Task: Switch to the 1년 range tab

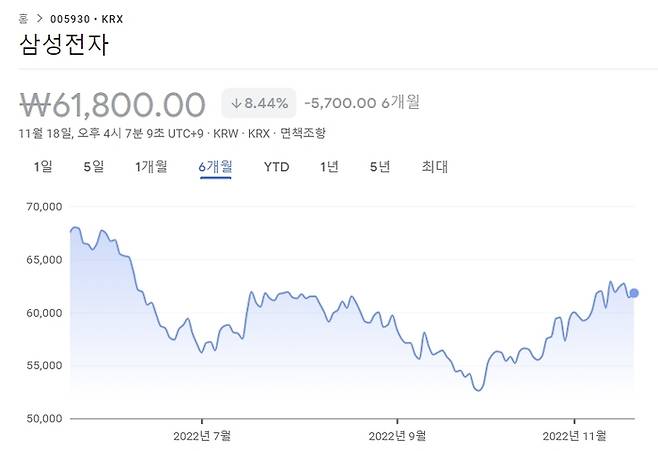Action: pyautogui.click(x=329, y=167)
